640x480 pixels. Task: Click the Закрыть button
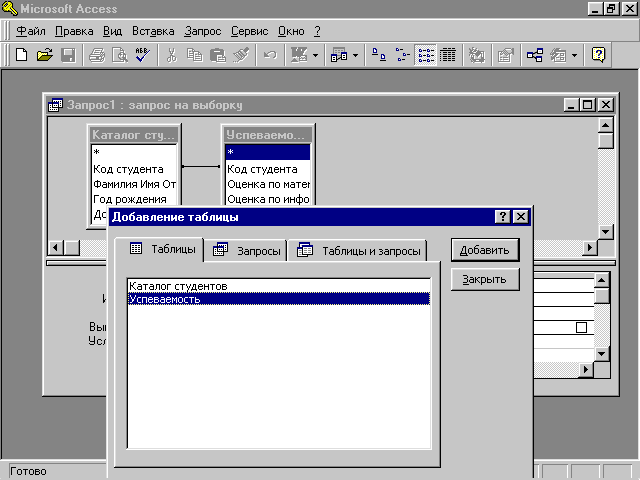pos(485,280)
